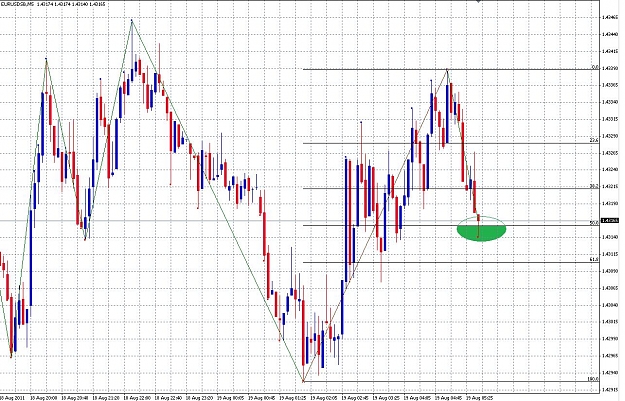625x401 pixels.
Task: Click the 1.43365 price axis label
Action: (x=610, y=85)
